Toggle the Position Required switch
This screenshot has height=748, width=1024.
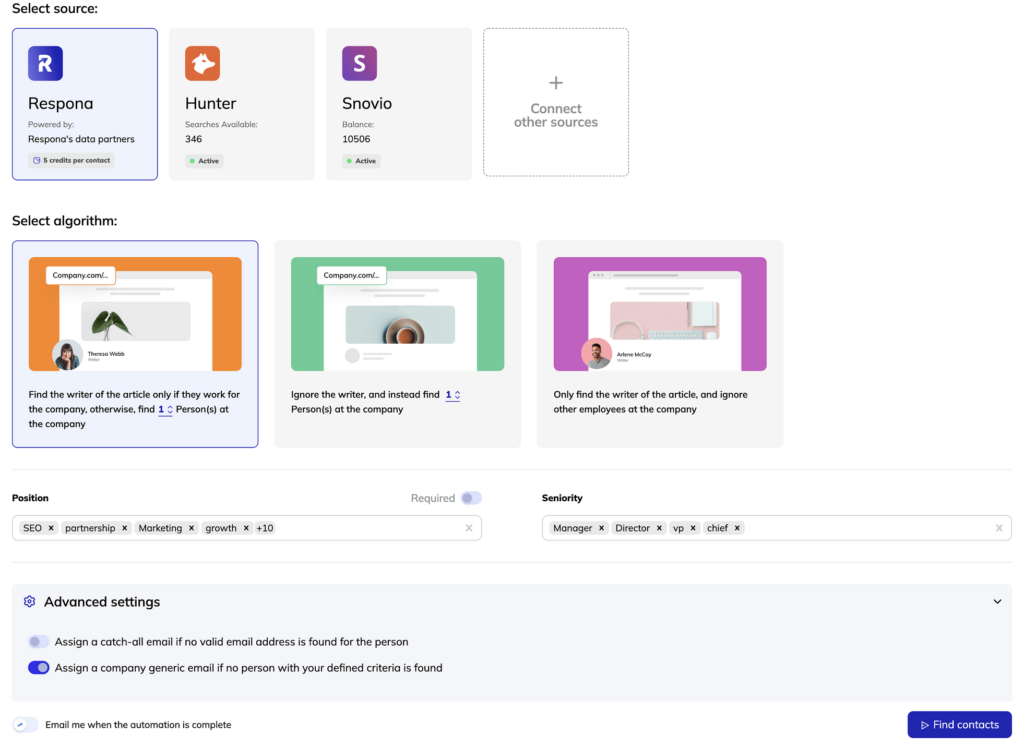(471, 498)
